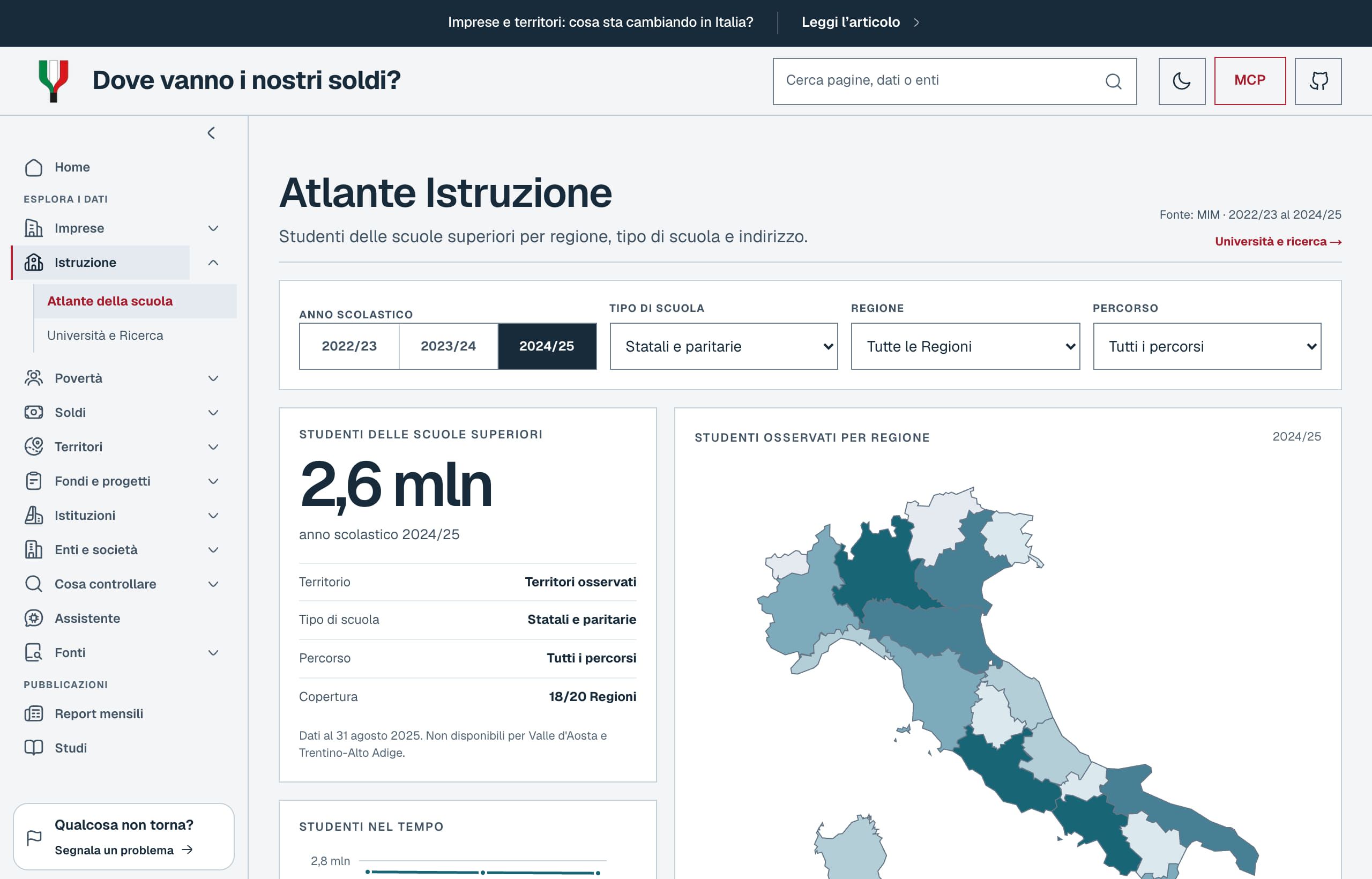Select school year 2023/24

449,346
